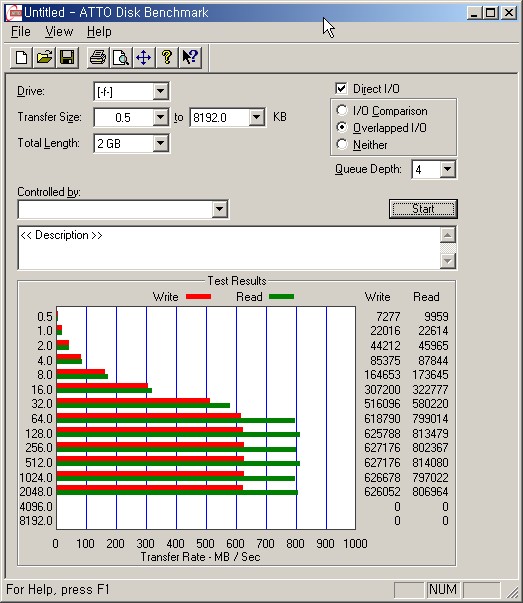
Task: Activate the context help arrow-question icon
Action: (x=190, y=58)
